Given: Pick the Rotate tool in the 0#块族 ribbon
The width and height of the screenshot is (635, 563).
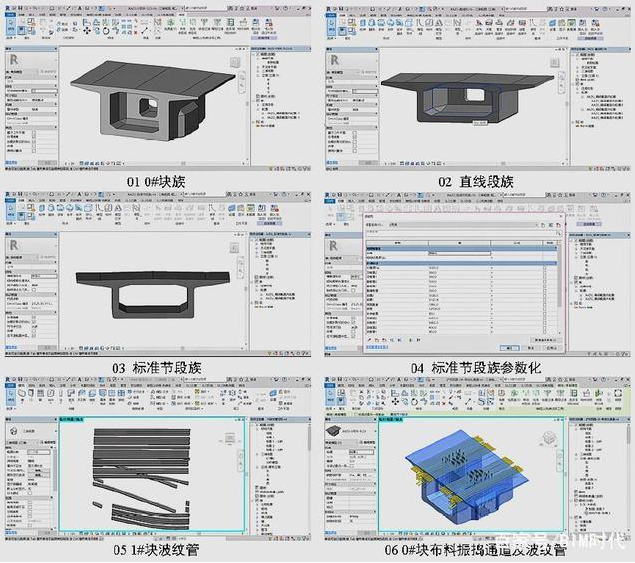Looking at the screenshot, I should [x=105, y=30].
